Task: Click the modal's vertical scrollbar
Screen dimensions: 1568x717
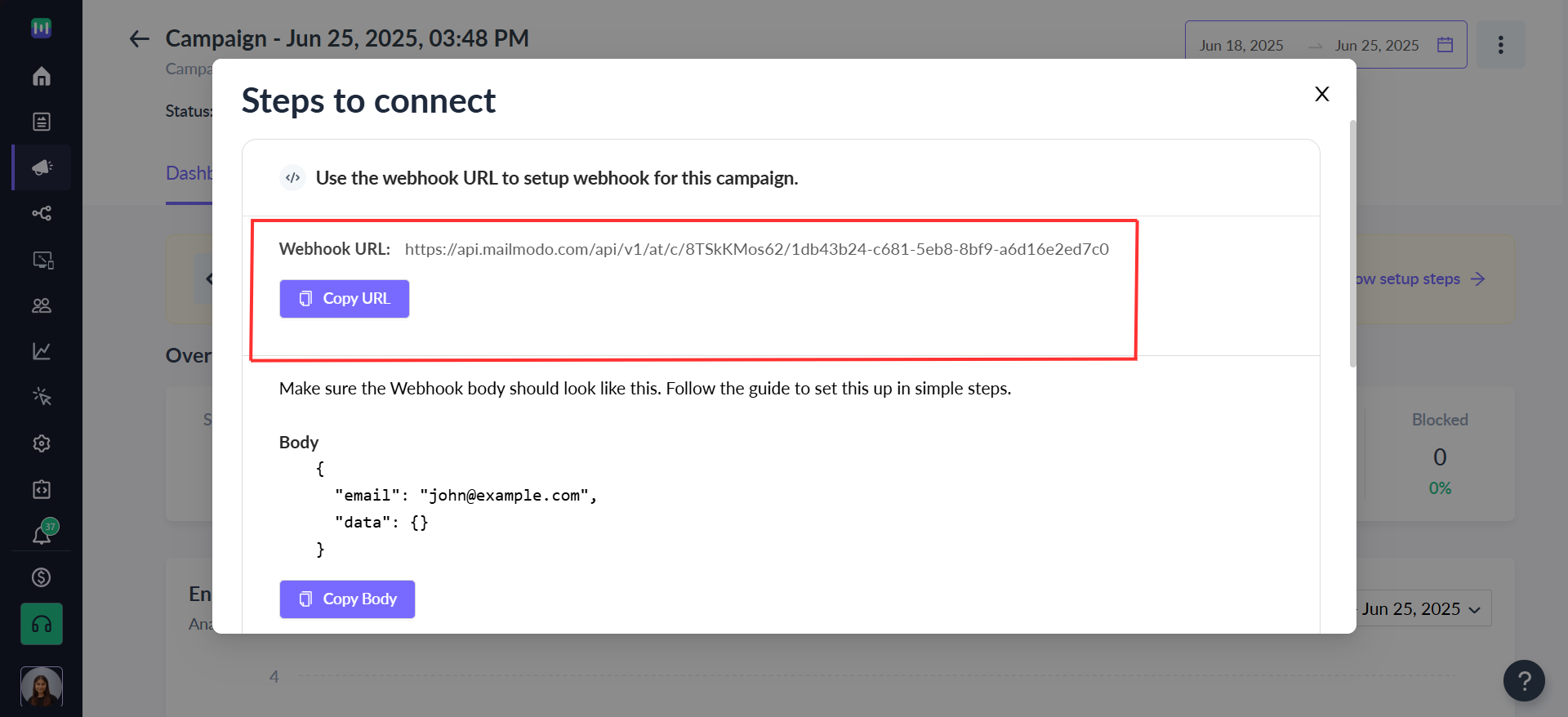Action: (1352, 244)
